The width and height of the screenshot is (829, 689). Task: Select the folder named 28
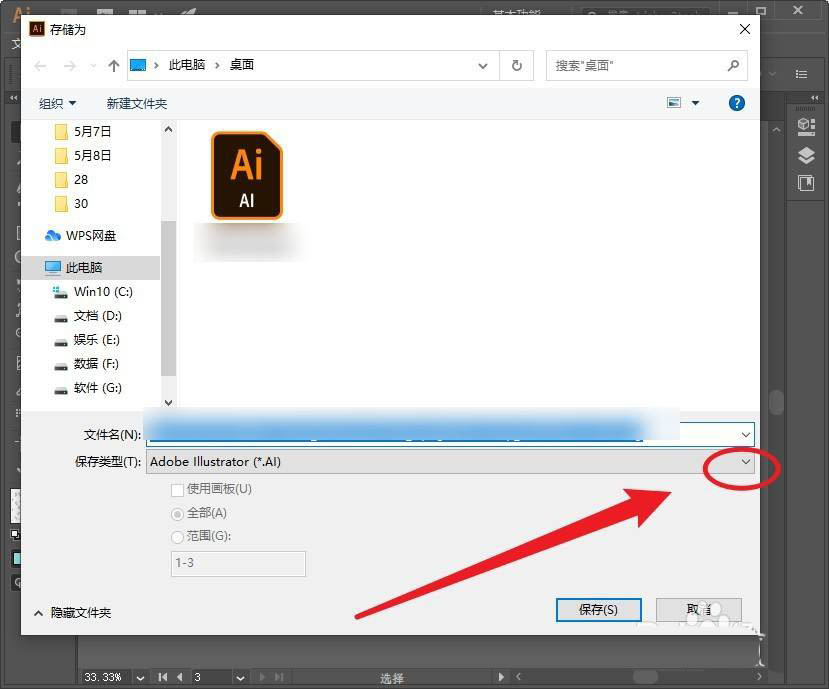[71, 179]
